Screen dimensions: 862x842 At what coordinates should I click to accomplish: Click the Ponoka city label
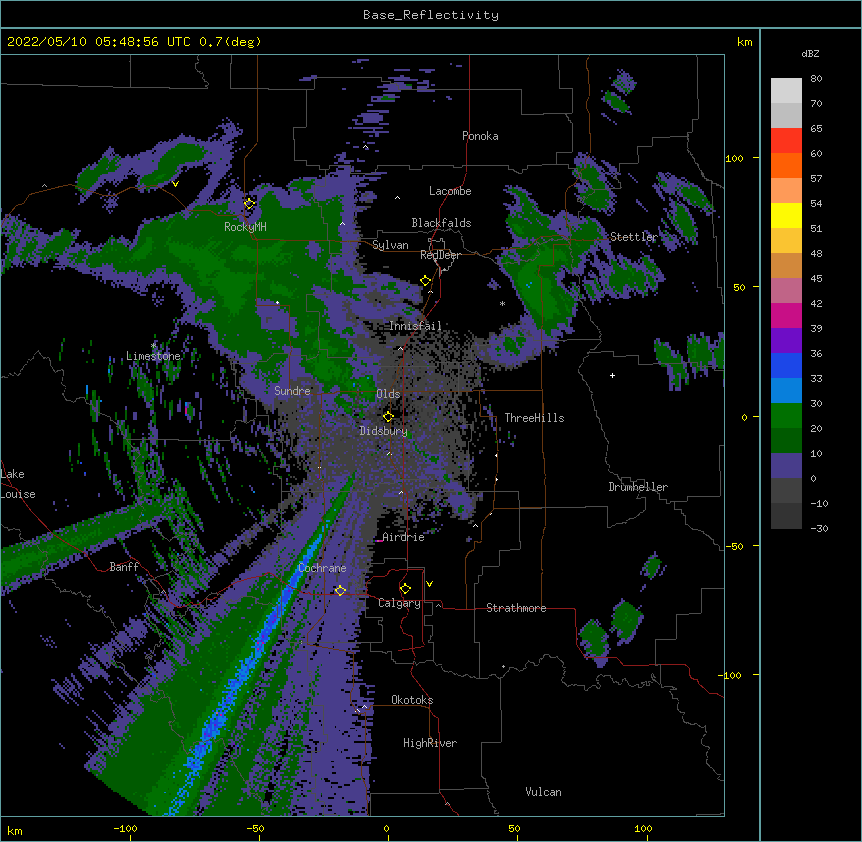(480, 136)
